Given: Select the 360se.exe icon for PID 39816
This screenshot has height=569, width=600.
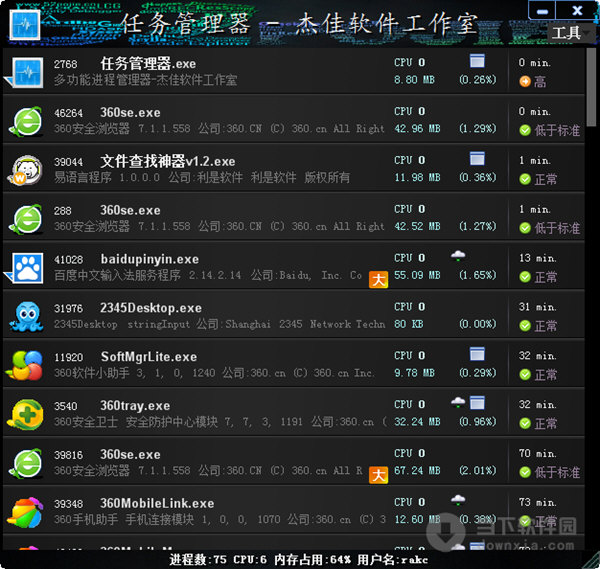Looking at the screenshot, I should [x=26, y=463].
